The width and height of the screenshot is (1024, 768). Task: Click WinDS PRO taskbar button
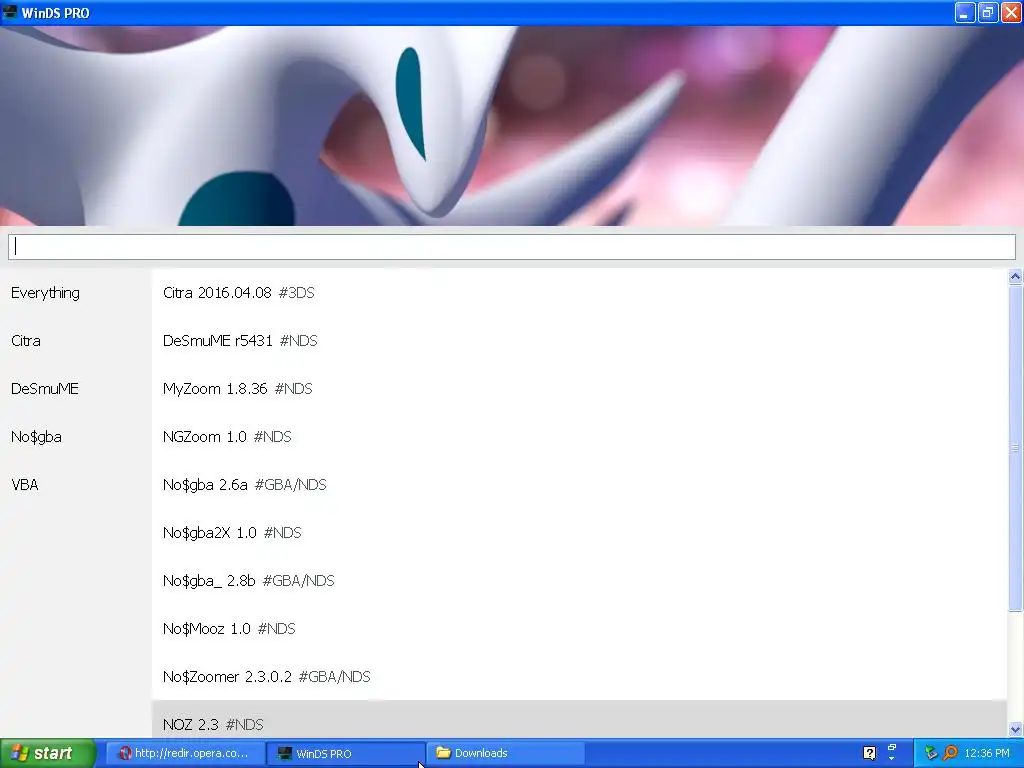(346, 753)
